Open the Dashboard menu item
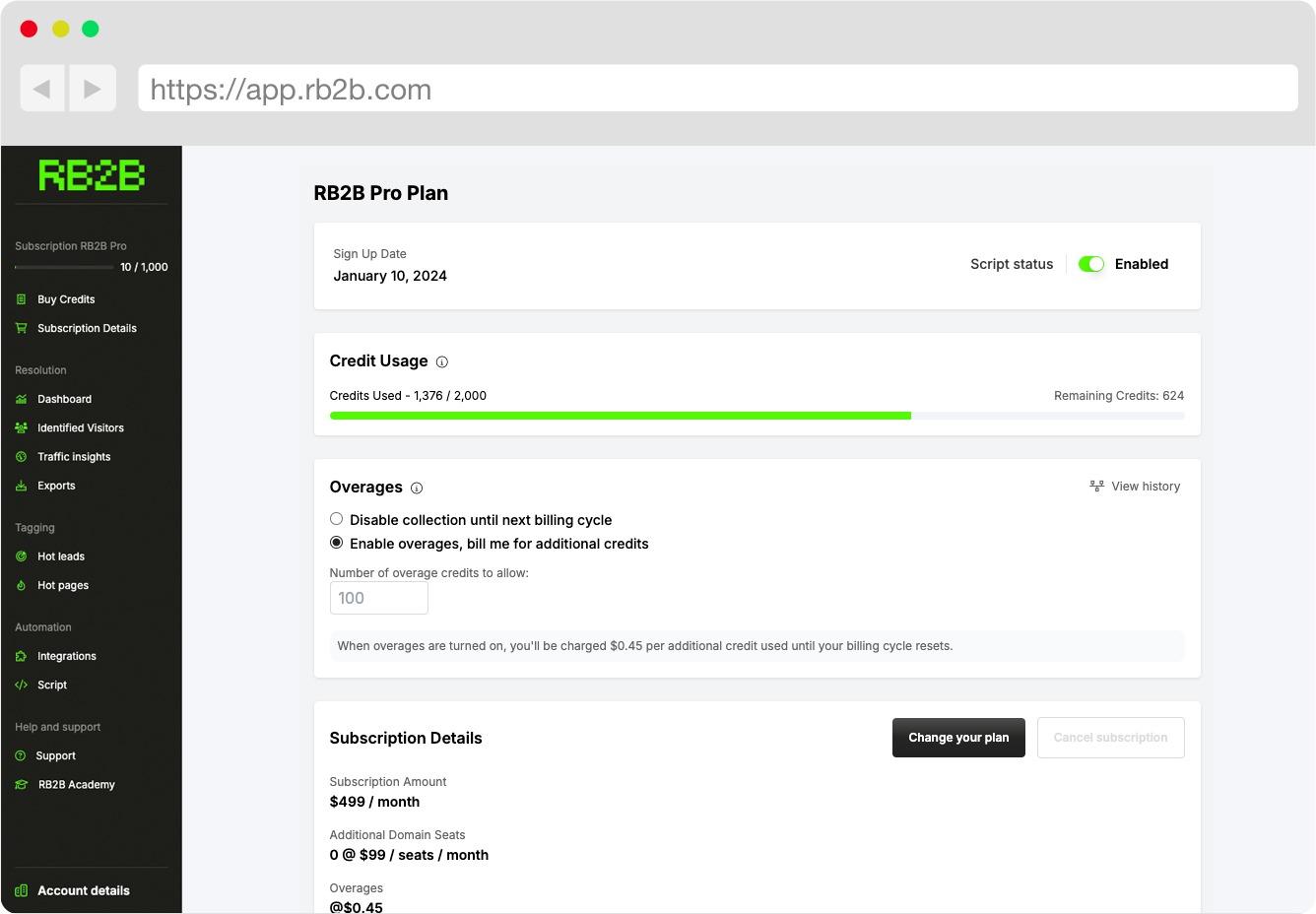This screenshot has height=914, width=1316. pyautogui.click(x=64, y=399)
